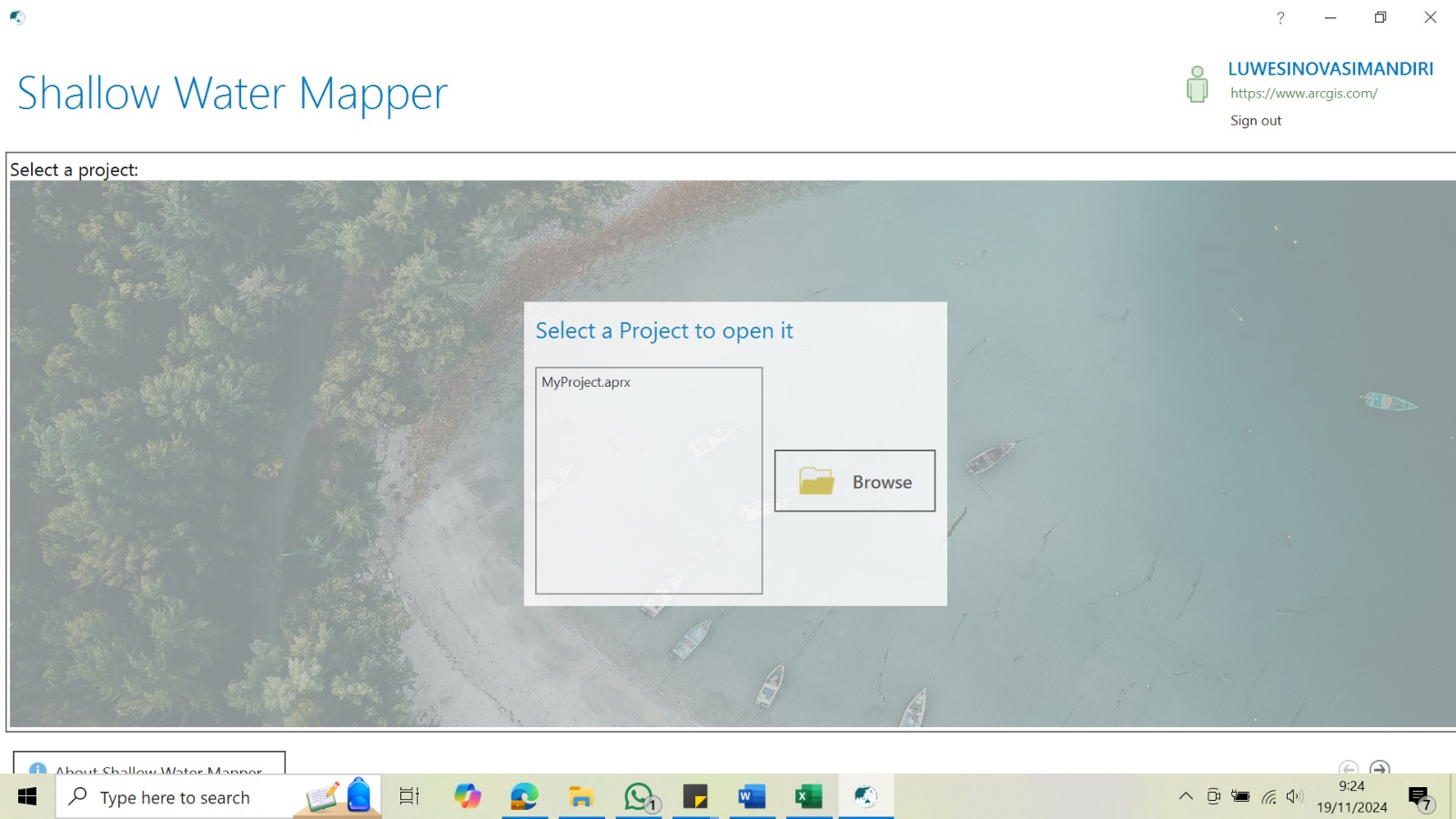Open the https://www.arcgis.com/ portal link
Image resolution: width=1456 pixels, height=819 pixels.
1304,93
